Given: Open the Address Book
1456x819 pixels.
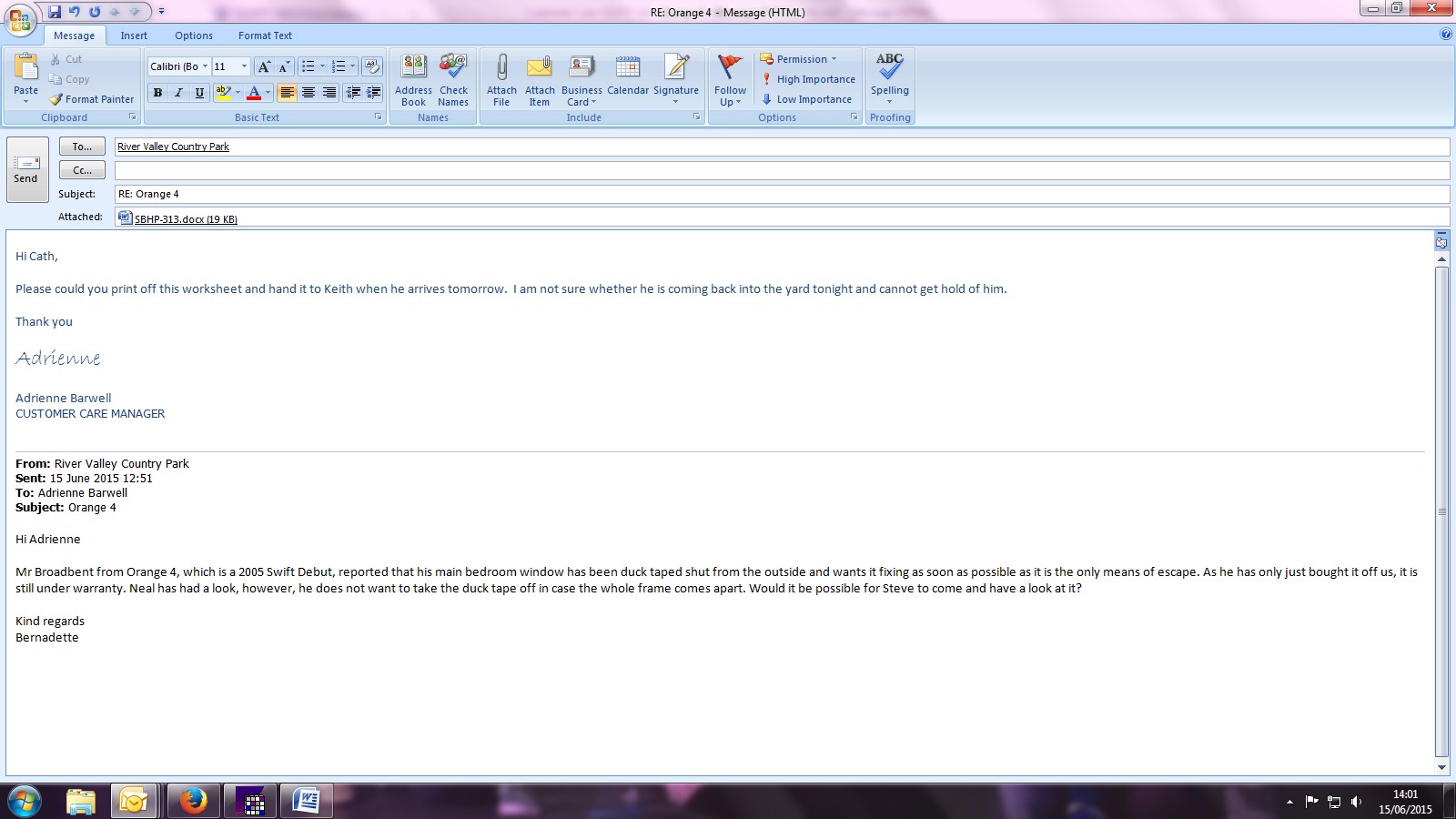Looking at the screenshot, I should click(x=413, y=80).
